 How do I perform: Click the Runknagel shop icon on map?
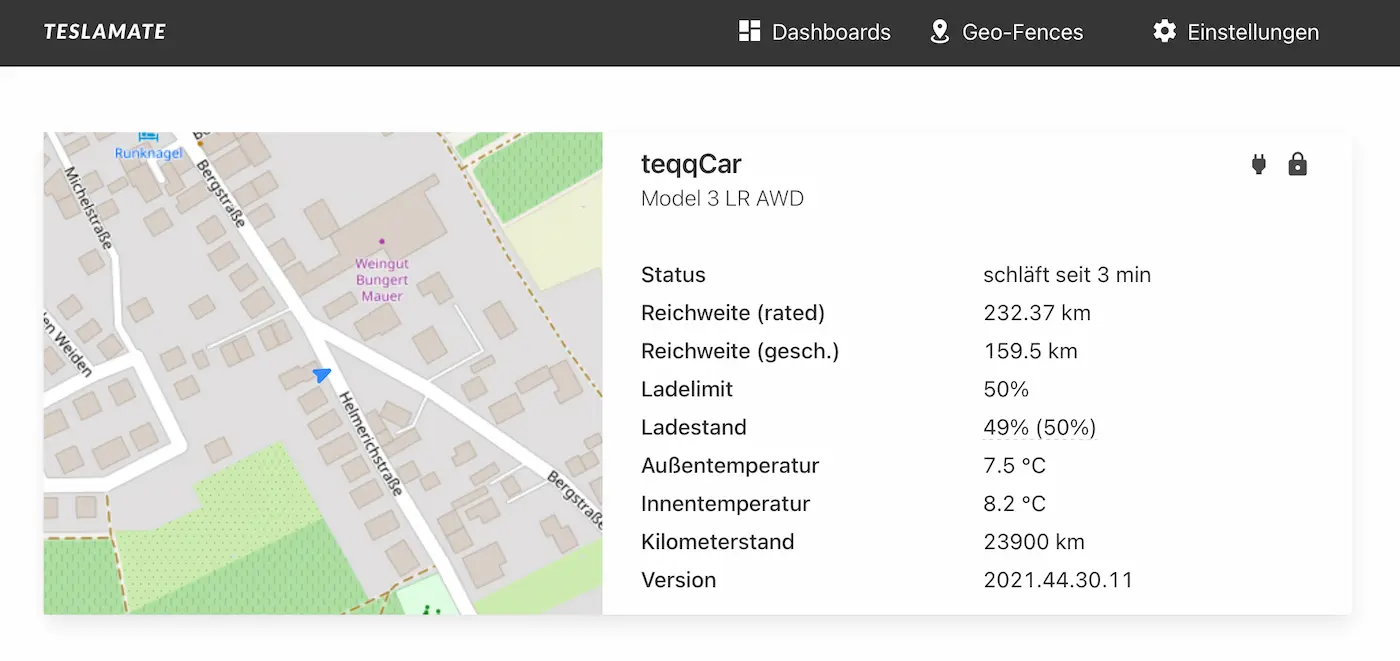coord(148,137)
